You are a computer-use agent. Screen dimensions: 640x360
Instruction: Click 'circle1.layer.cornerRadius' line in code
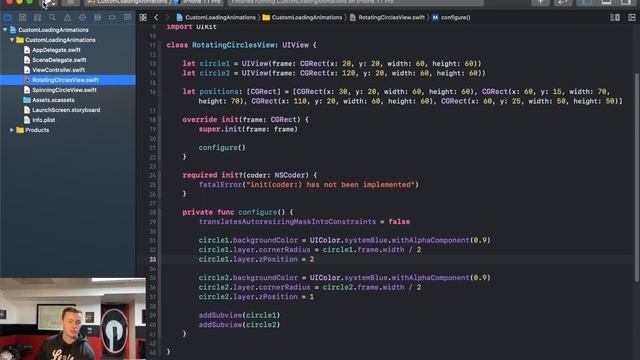click(310, 249)
